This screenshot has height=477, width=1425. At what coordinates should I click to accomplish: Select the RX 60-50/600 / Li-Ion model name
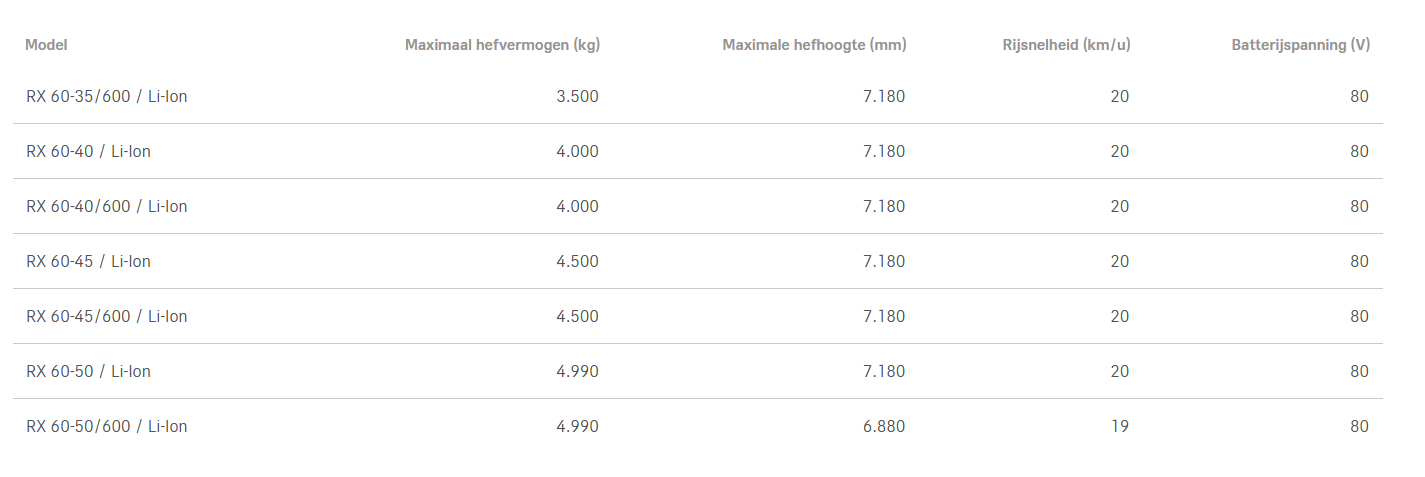(107, 427)
